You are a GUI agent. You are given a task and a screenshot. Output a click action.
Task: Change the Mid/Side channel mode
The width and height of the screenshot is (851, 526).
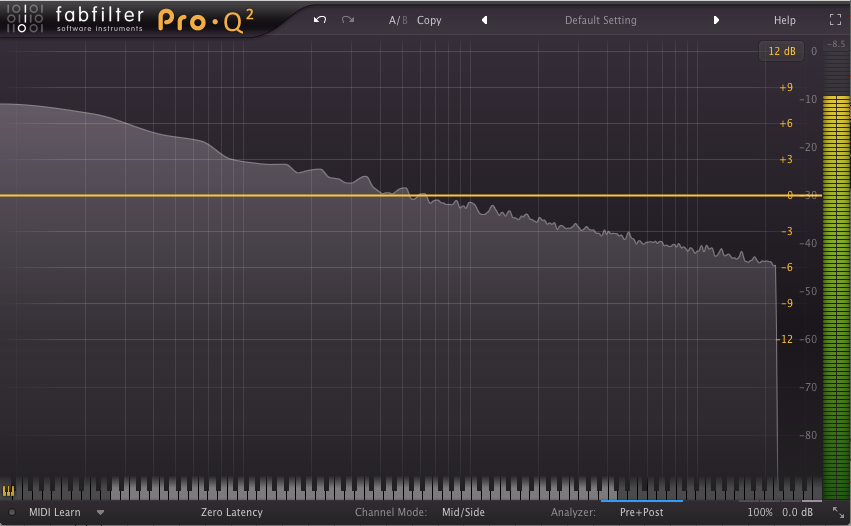click(x=463, y=512)
